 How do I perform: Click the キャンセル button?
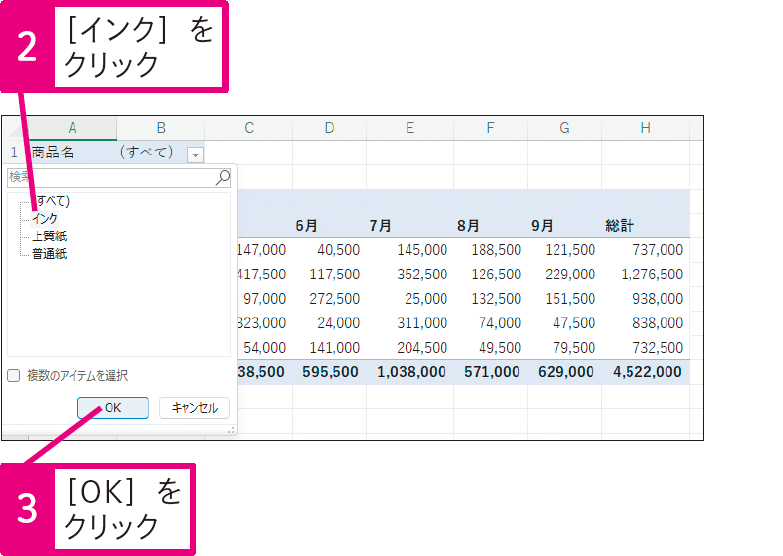[195, 408]
